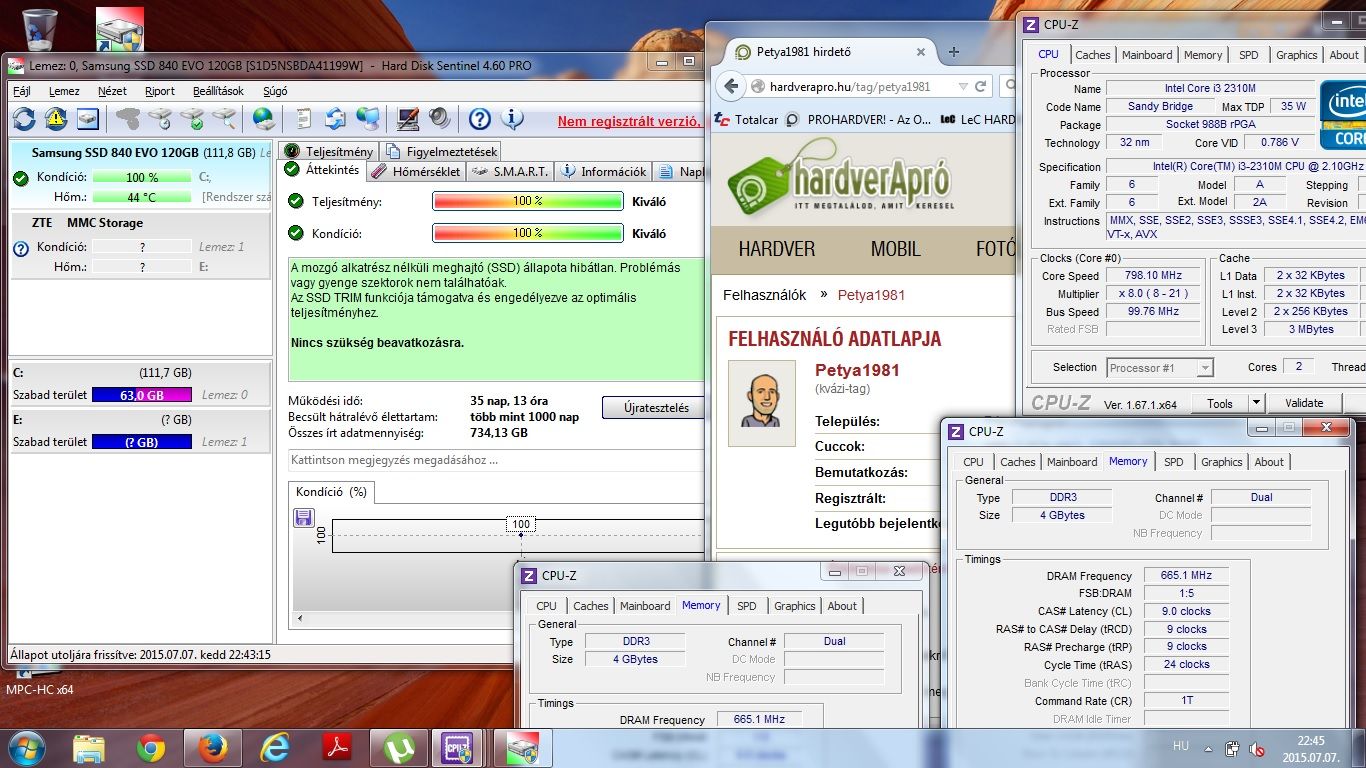Open uTorrent from the taskbar
This screenshot has width=1366, height=768.
(x=398, y=748)
